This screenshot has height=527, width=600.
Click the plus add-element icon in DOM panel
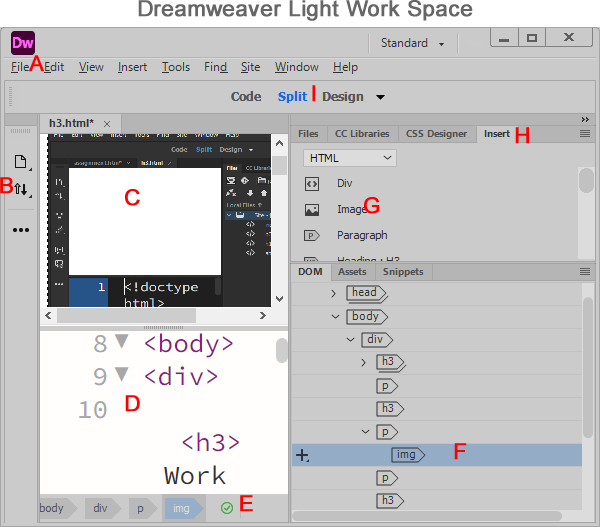point(303,455)
